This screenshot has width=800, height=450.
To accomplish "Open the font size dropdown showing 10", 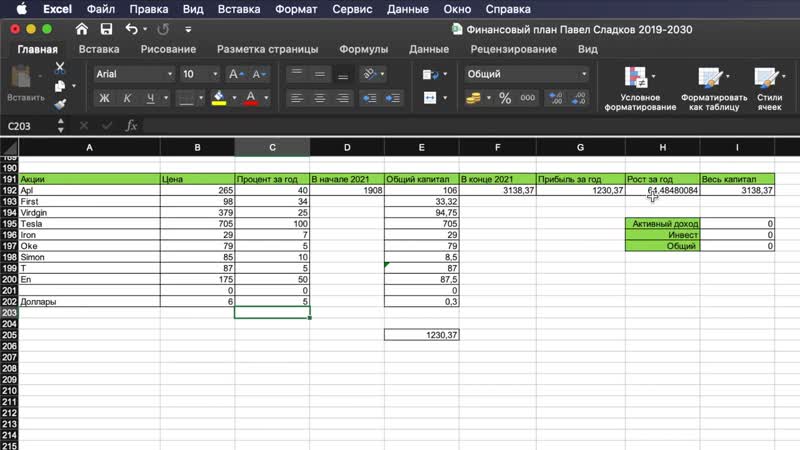I will pyautogui.click(x=199, y=74).
